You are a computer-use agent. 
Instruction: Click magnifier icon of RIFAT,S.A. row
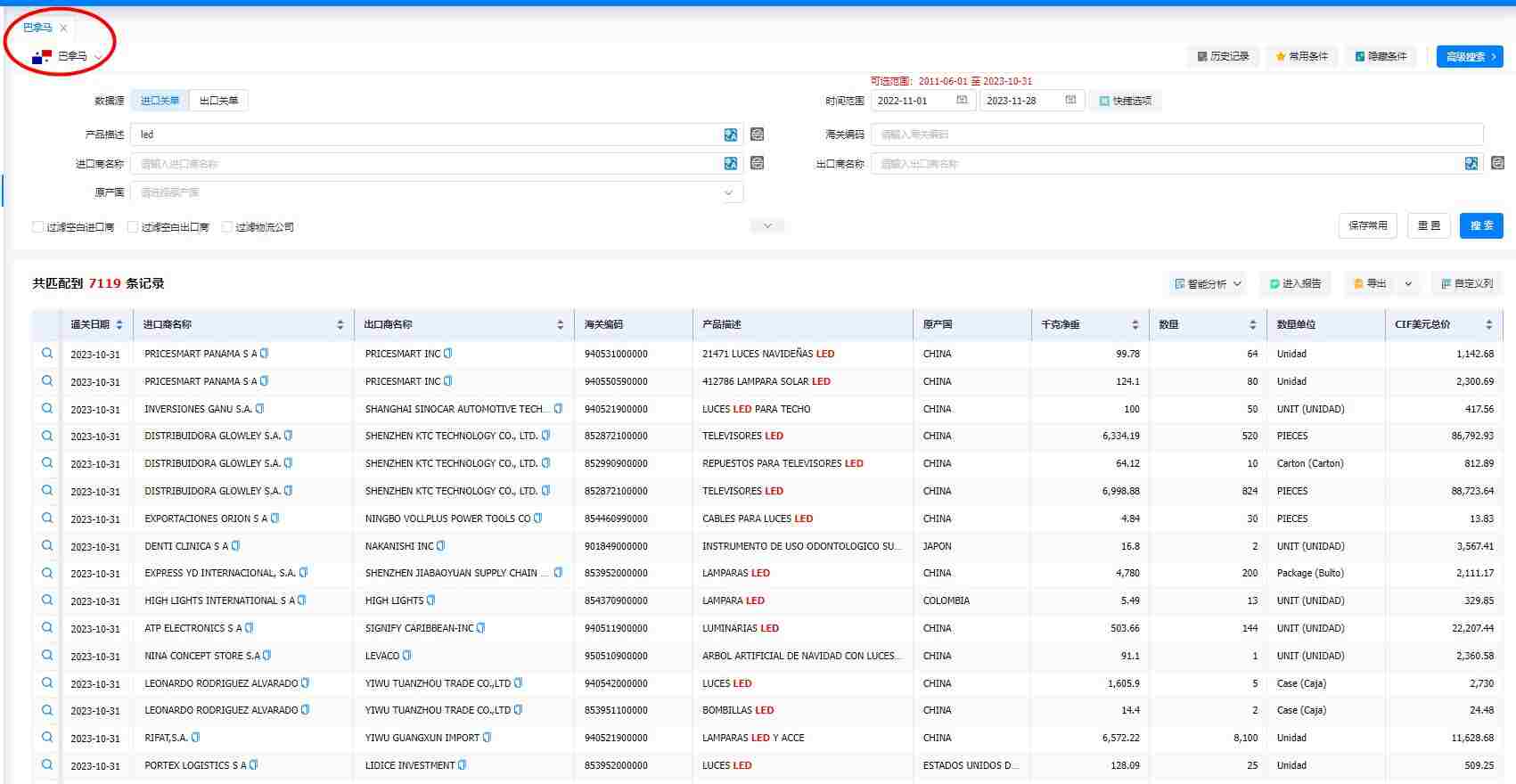[46, 738]
